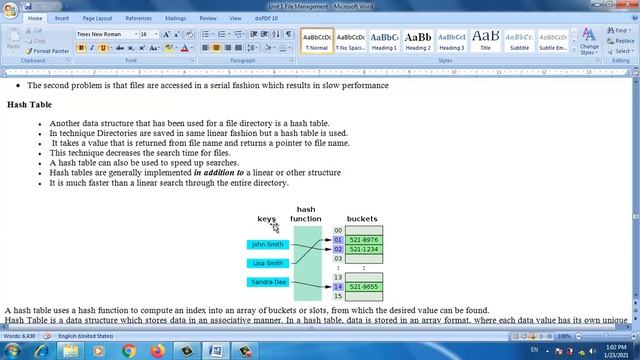Open the font size dropdown
Image resolution: width=640 pixels, height=360 pixels.
156,34
